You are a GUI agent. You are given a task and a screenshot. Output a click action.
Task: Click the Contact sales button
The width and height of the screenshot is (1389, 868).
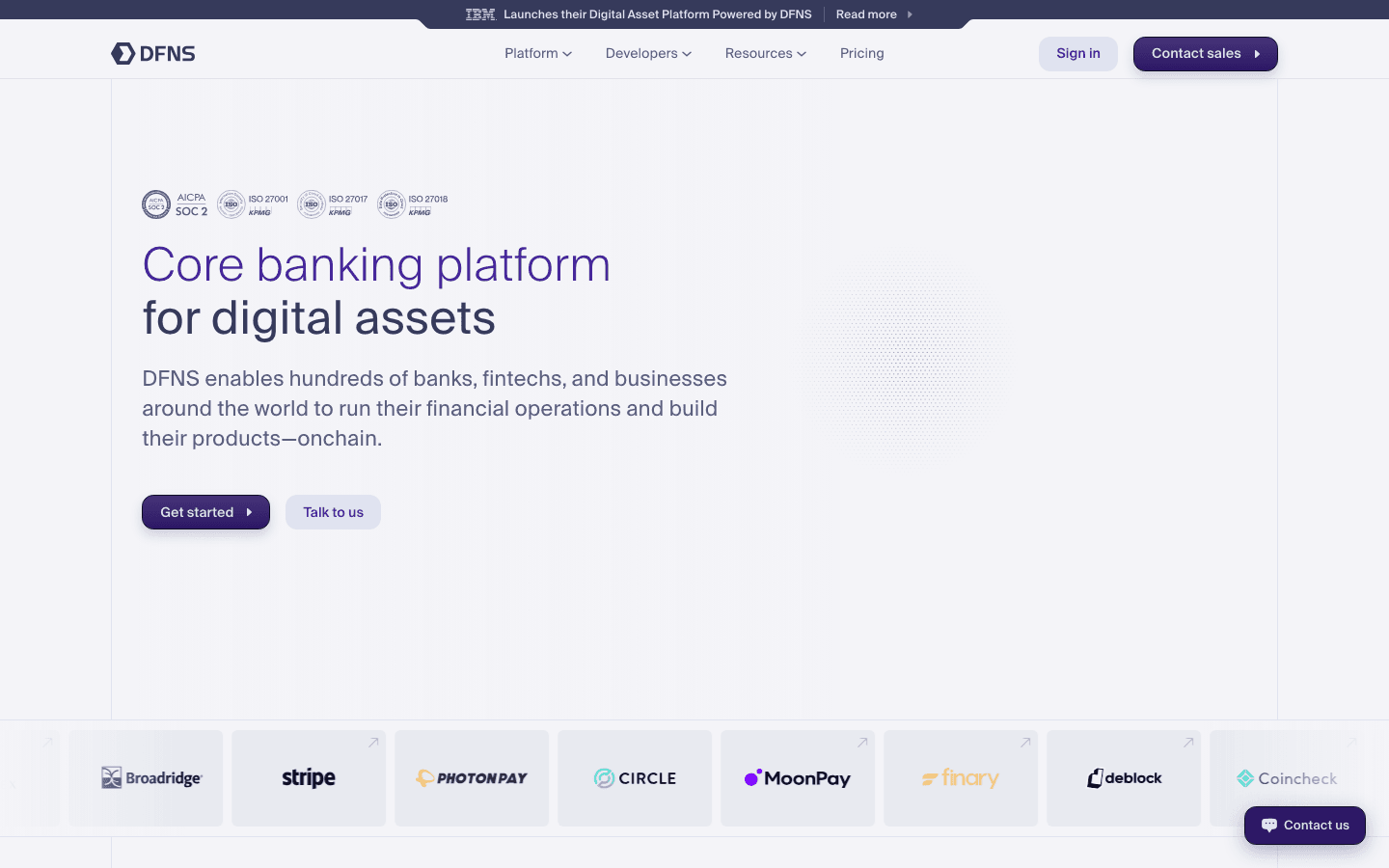(x=1206, y=54)
